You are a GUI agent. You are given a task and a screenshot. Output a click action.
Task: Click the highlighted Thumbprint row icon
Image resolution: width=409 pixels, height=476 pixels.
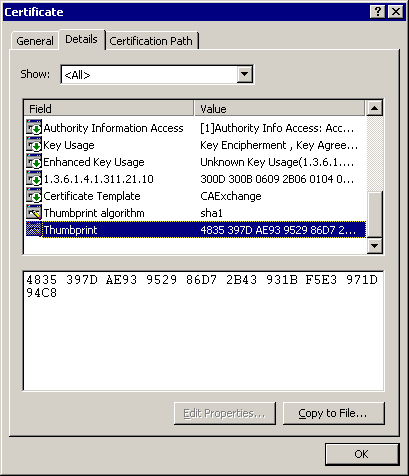click(x=34, y=230)
